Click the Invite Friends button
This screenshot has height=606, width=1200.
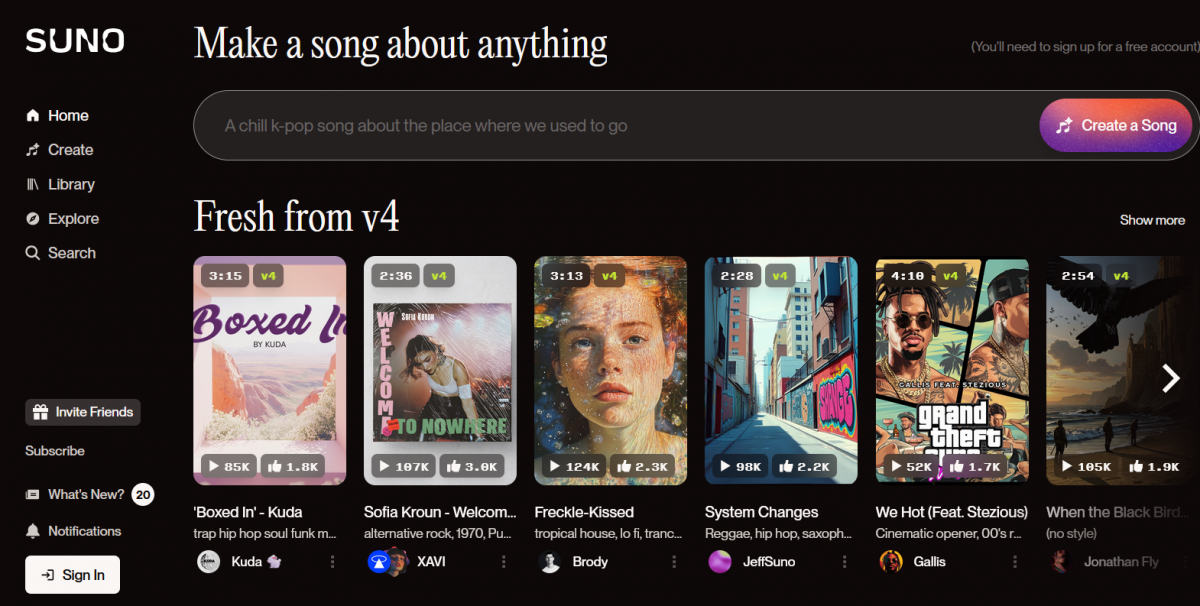pos(83,412)
